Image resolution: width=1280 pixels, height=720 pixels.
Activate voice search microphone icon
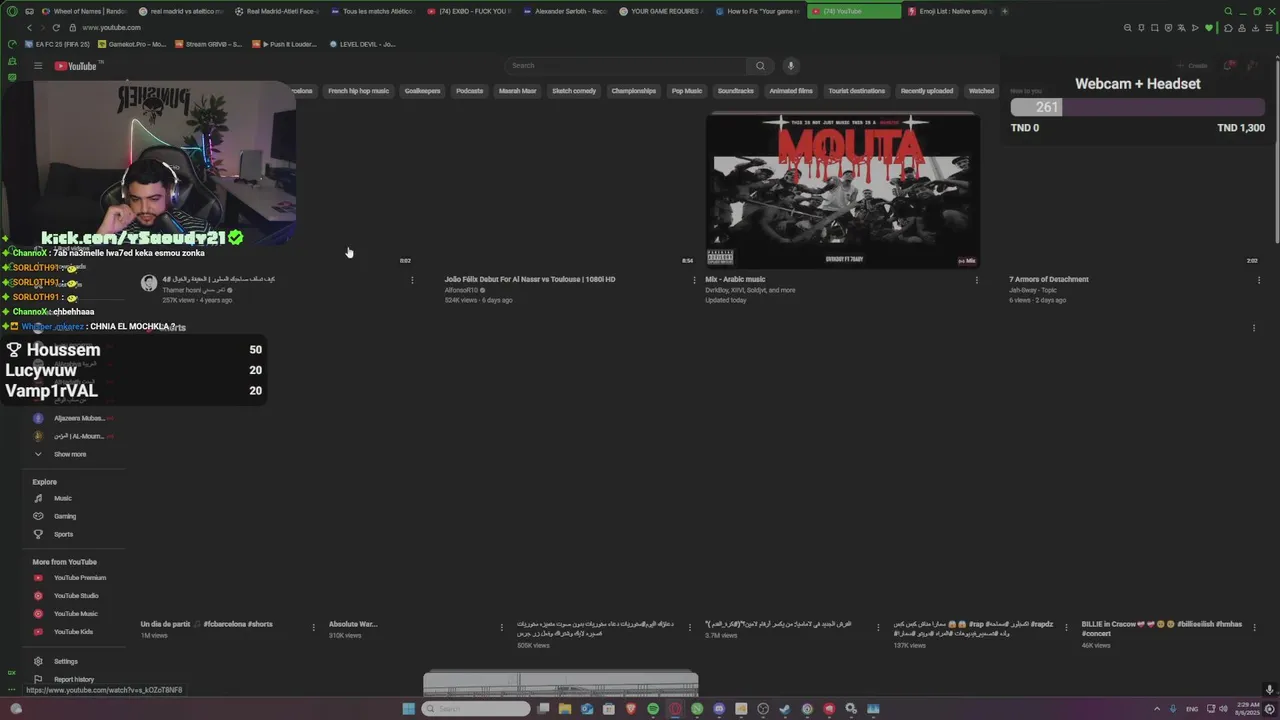[x=790, y=66]
